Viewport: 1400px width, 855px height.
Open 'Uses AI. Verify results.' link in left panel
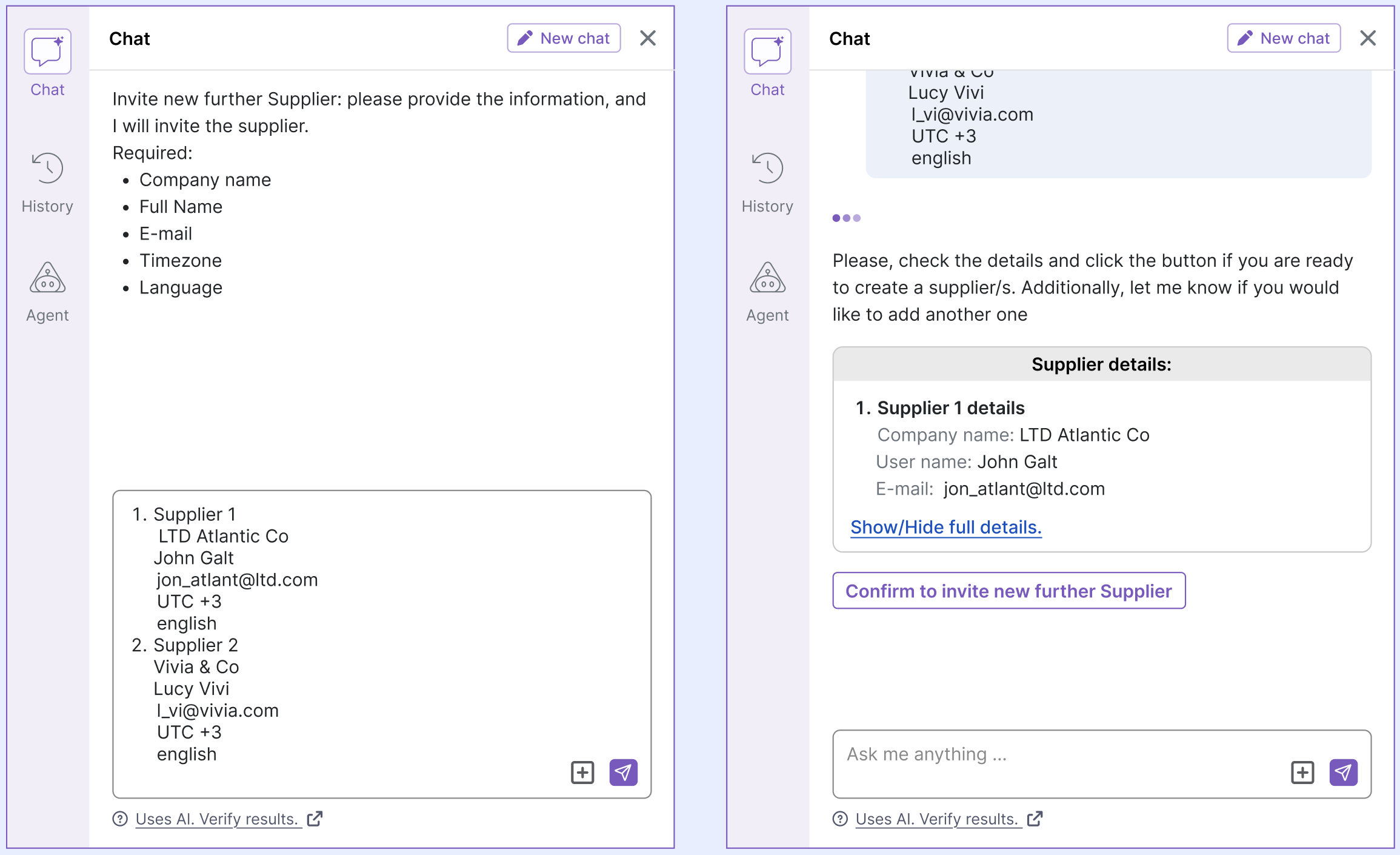(x=217, y=819)
